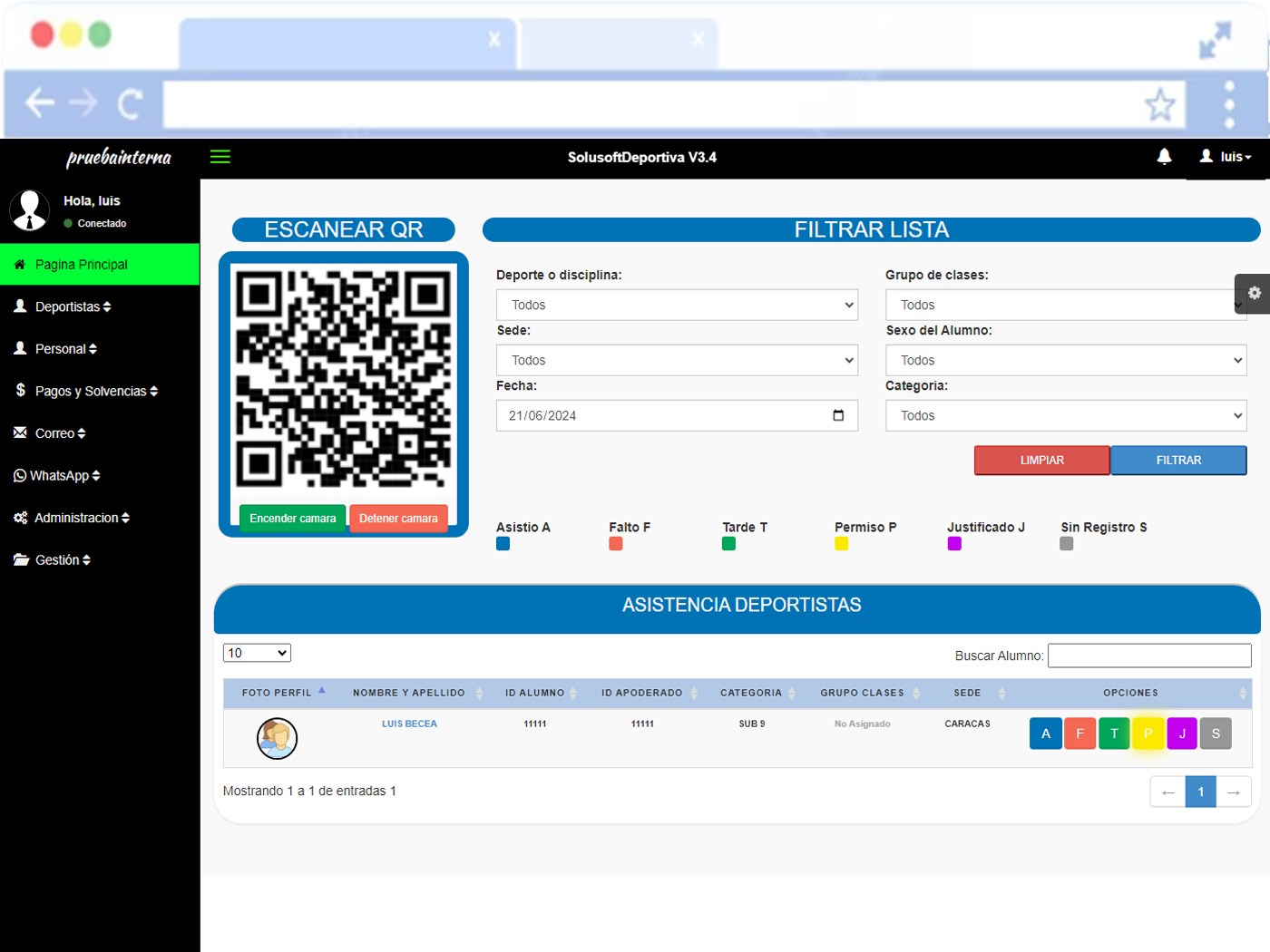Click the browser forward arrow
1270x952 pixels.
83,102
